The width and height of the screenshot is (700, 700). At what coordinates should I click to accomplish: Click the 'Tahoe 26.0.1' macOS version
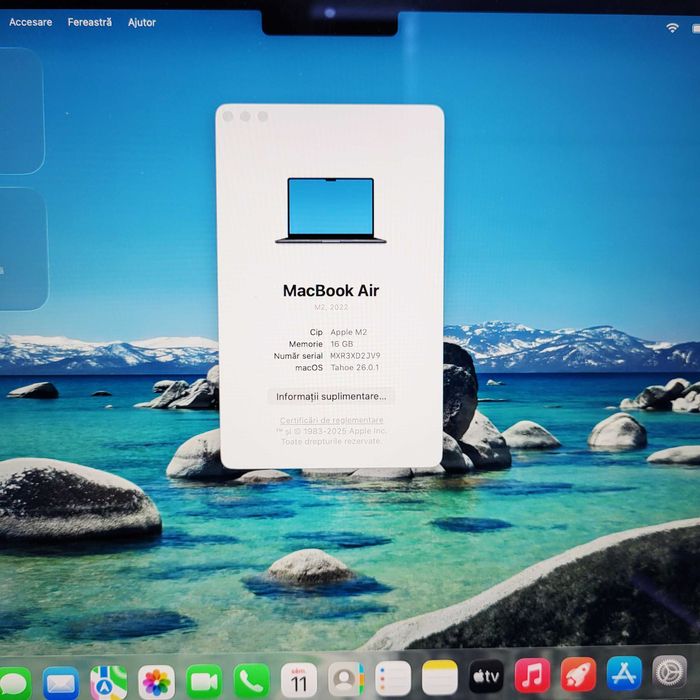pyautogui.click(x=355, y=367)
